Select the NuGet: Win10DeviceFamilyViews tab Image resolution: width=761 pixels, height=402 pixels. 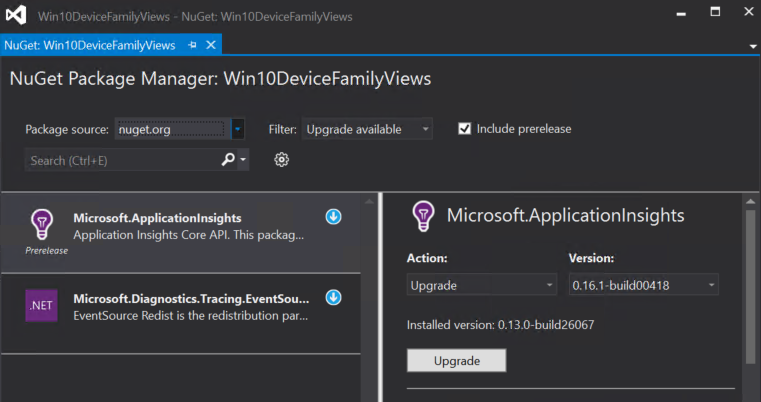pos(90,45)
